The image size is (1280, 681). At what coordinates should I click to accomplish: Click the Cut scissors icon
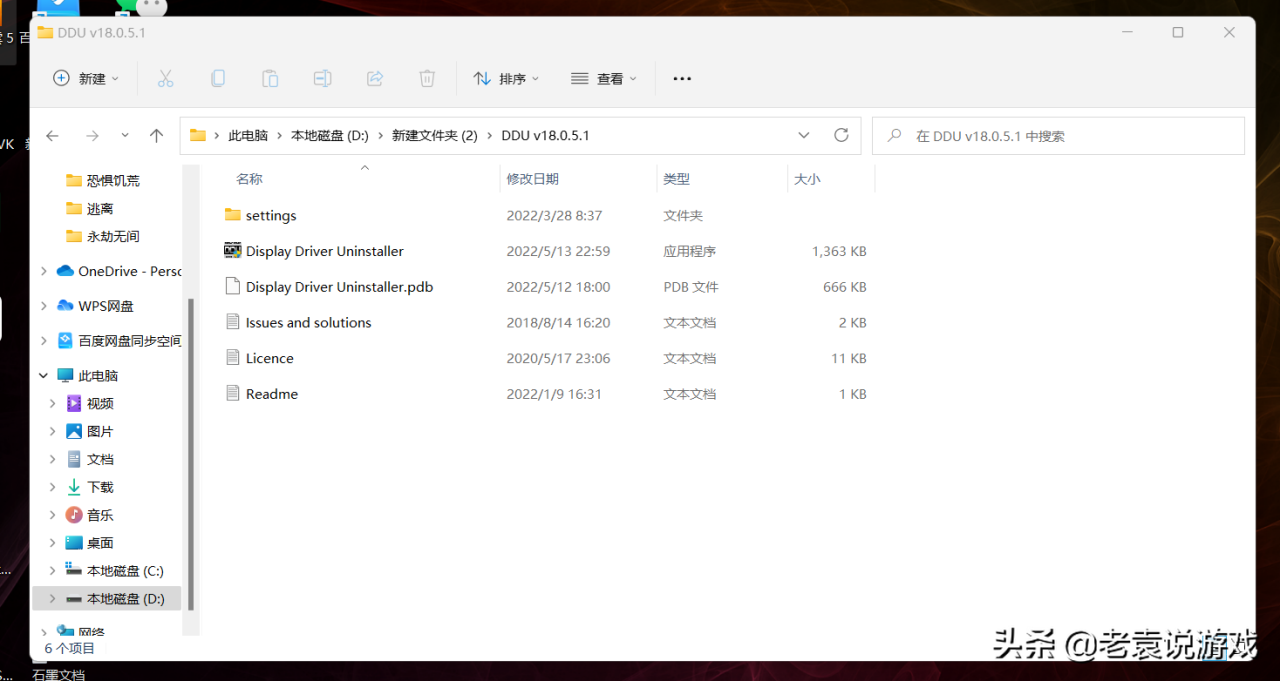coord(166,78)
